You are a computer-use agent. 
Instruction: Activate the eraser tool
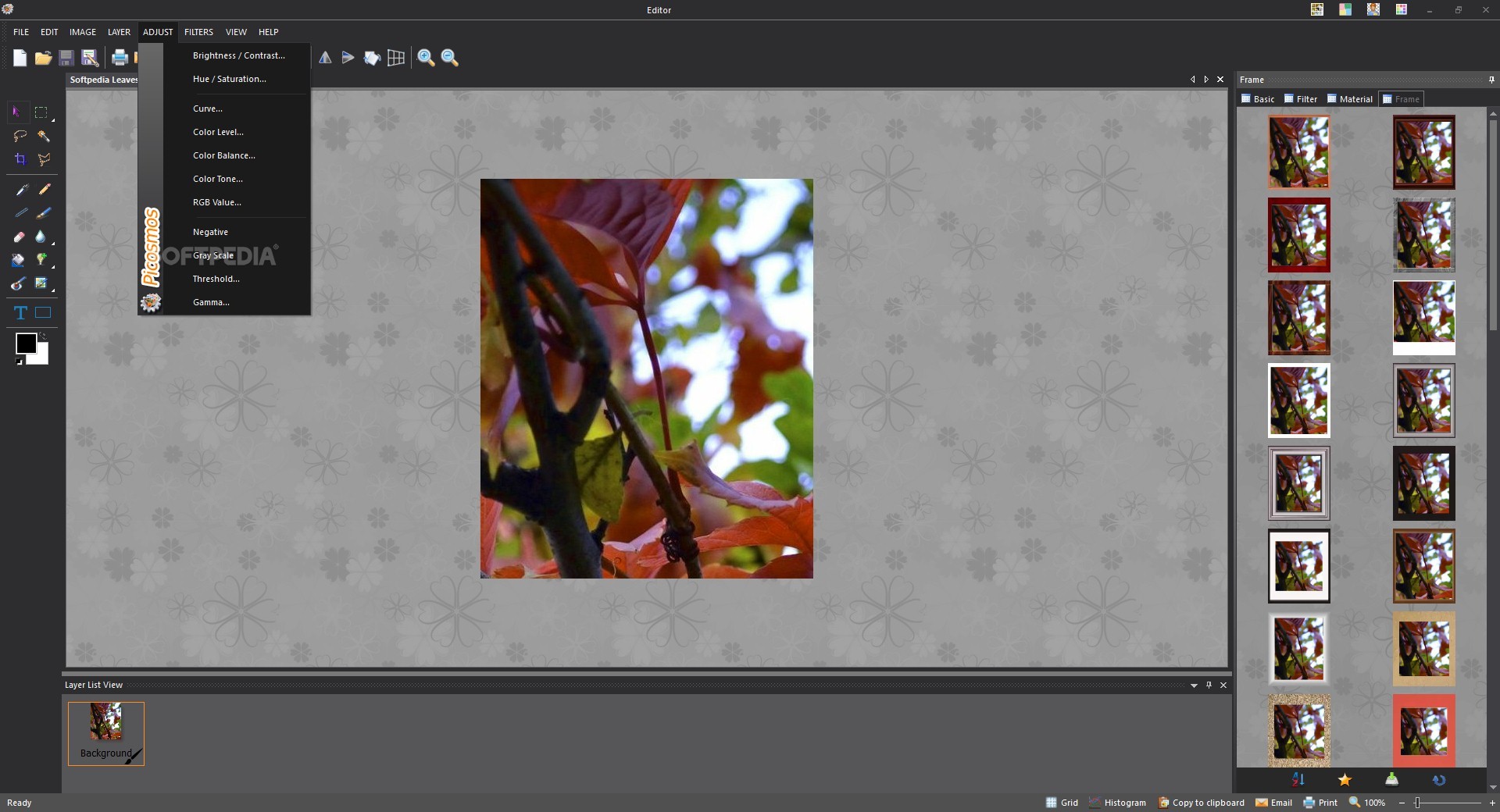19,237
